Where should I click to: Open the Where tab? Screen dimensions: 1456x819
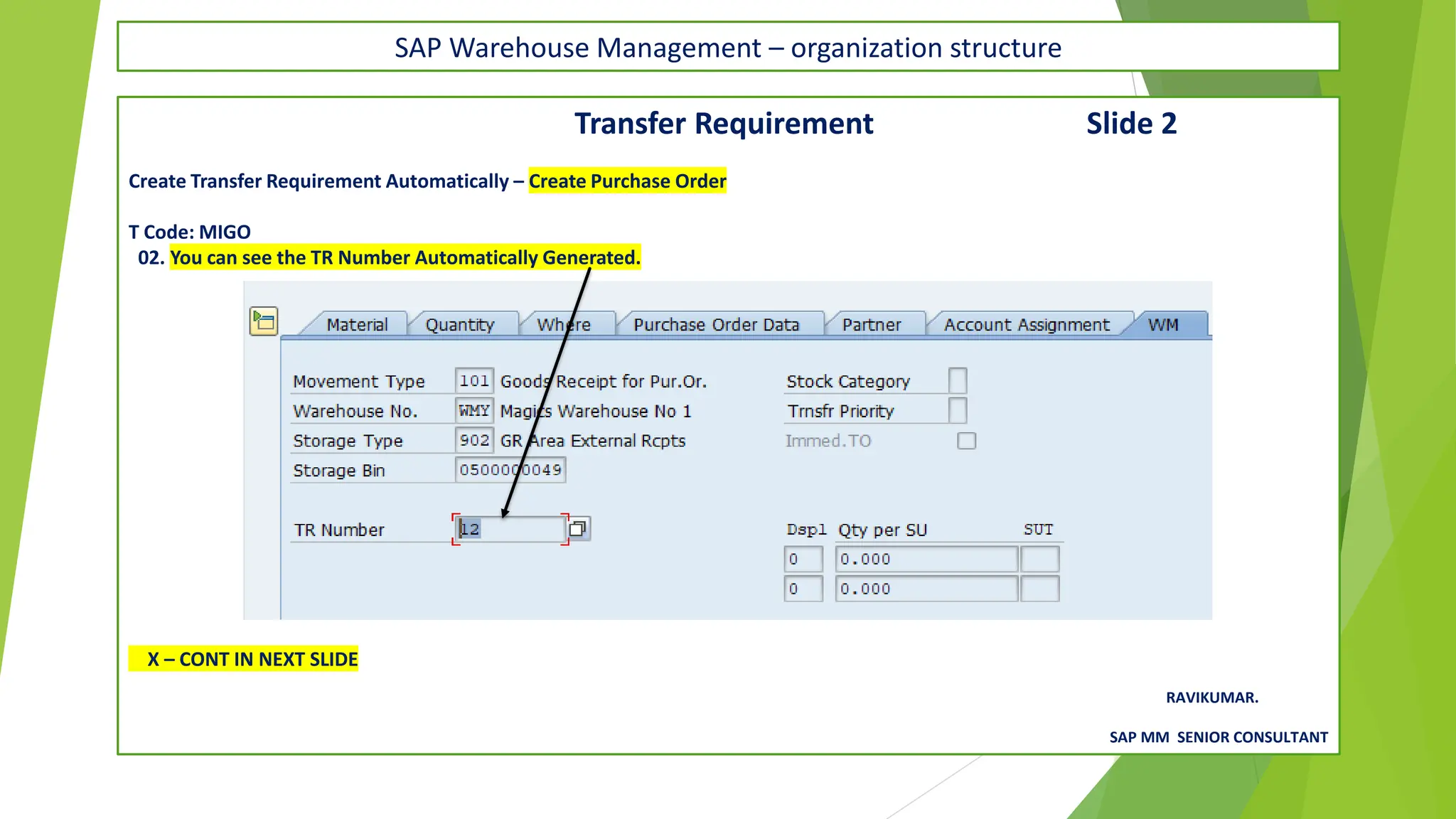coord(564,325)
